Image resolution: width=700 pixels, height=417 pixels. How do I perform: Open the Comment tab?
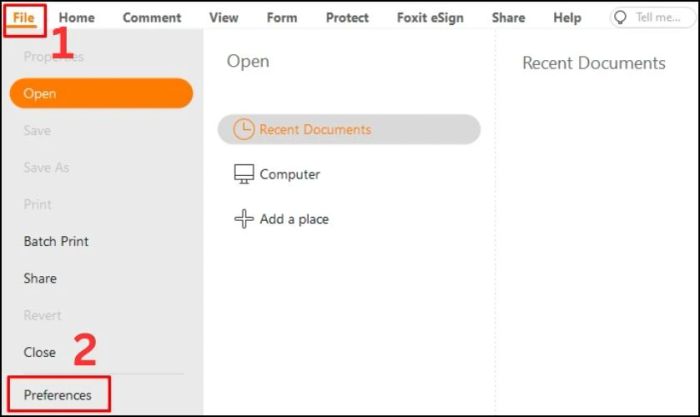click(x=152, y=18)
